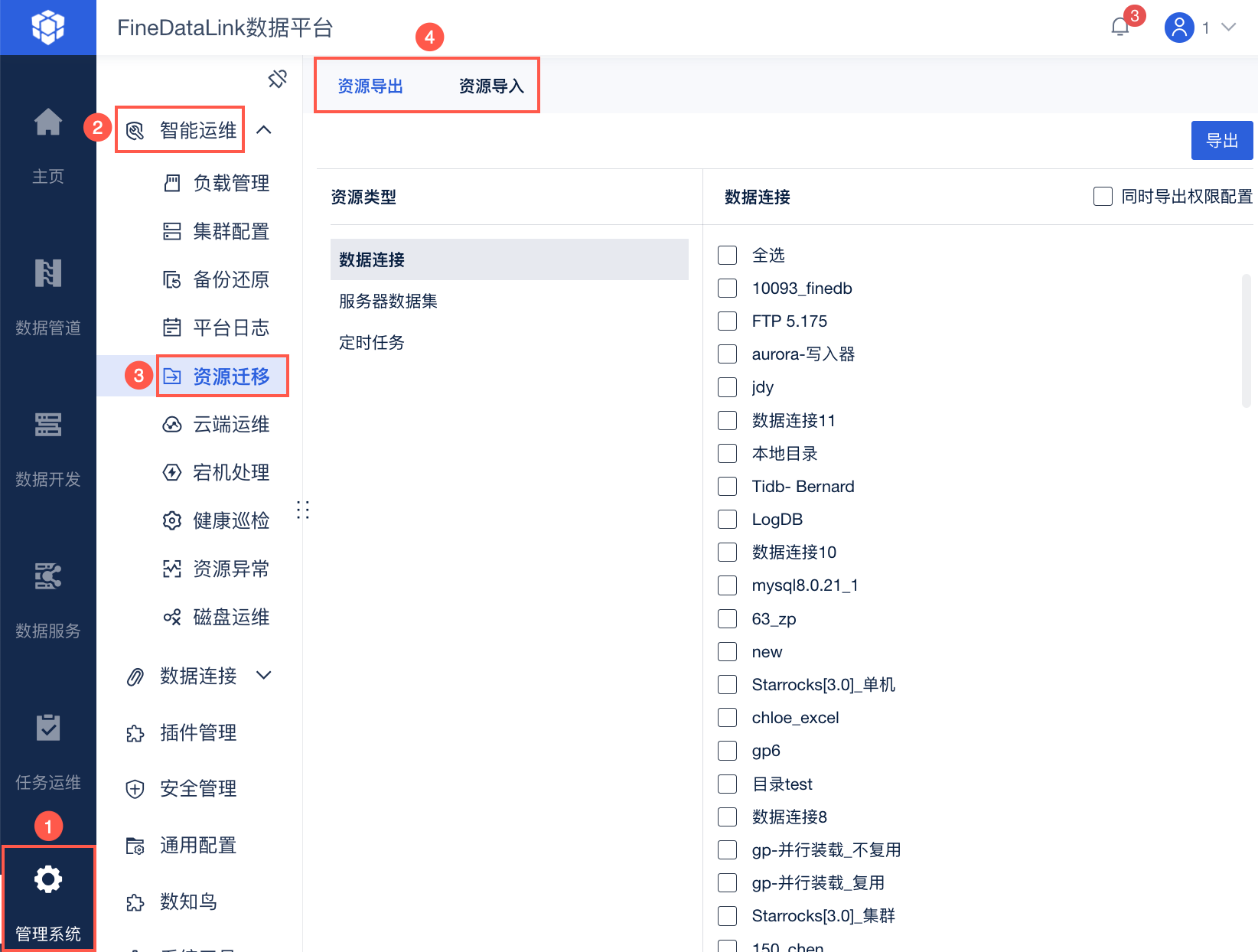
Task: Click the 导出 export button
Action: [1222, 141]
